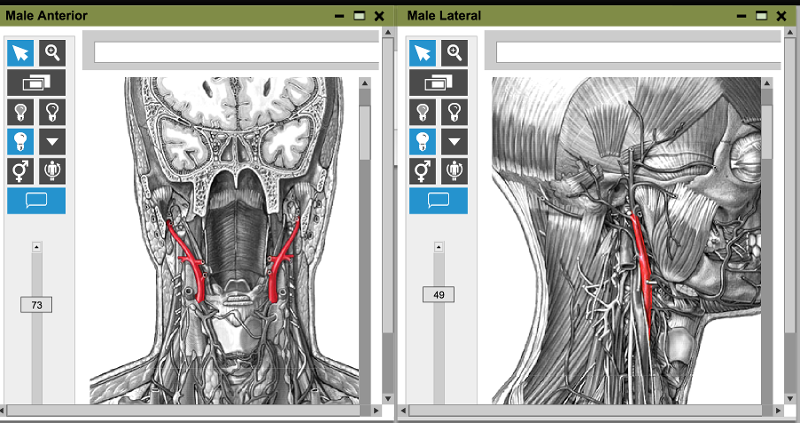Click the layered windows icon in Male Anterior
This screenshot has height=423, width=800.
pos(36,82)
